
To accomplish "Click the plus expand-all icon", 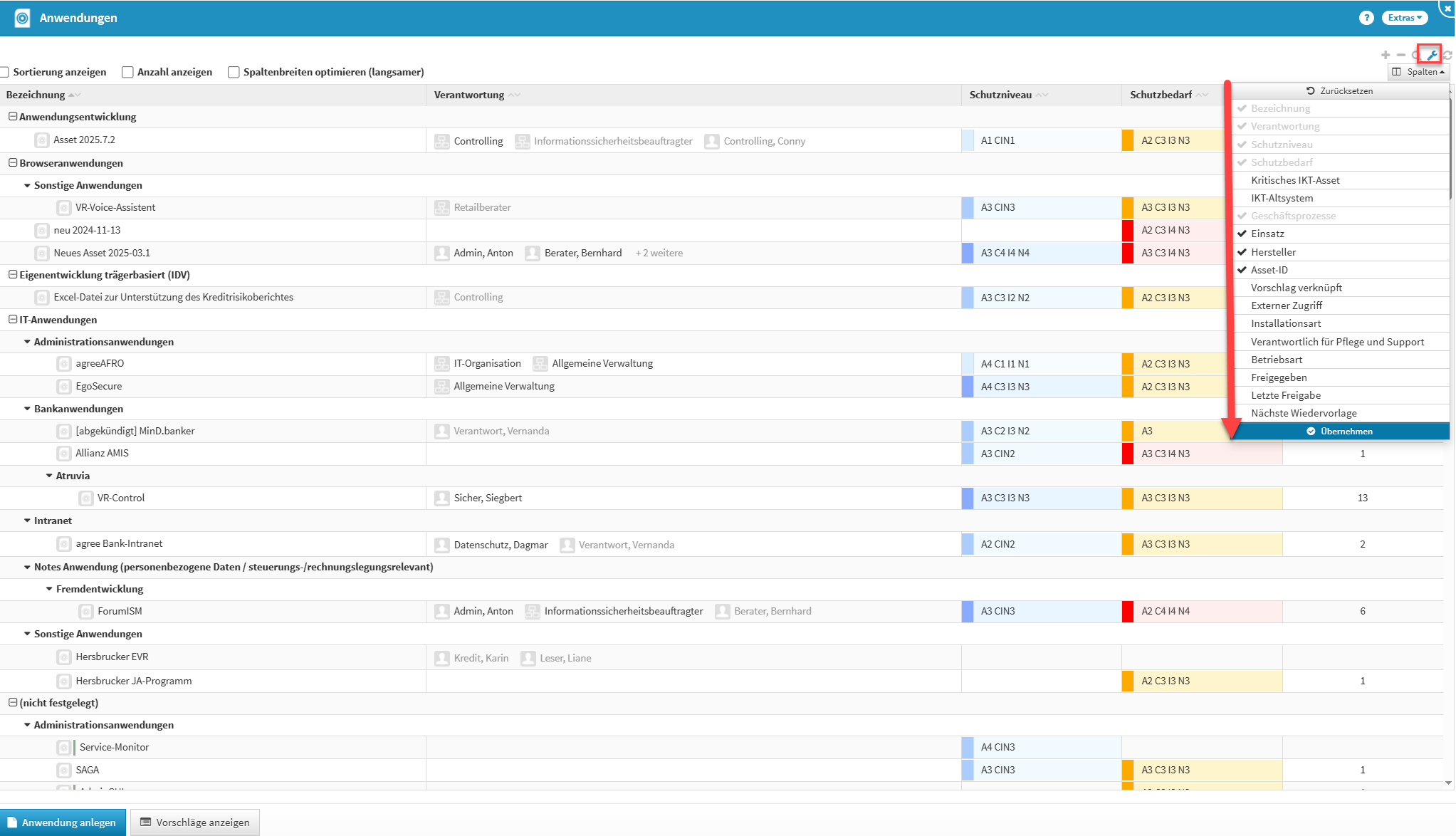I will point(1385,55).
